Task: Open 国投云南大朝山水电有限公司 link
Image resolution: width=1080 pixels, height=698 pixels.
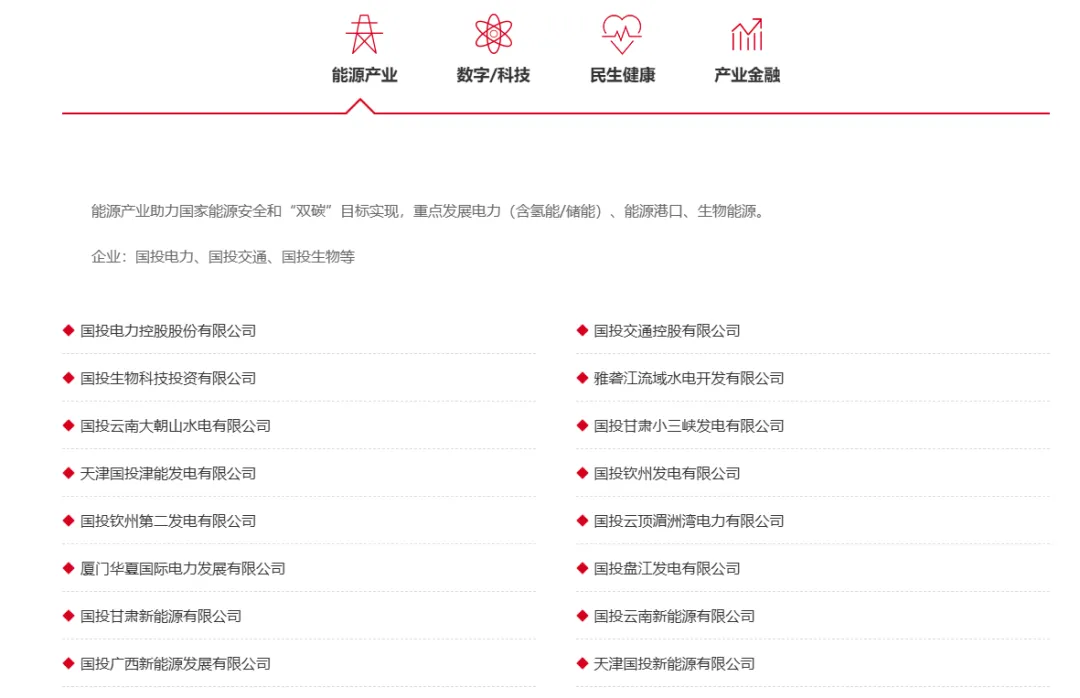Action: tap(176, 426)
